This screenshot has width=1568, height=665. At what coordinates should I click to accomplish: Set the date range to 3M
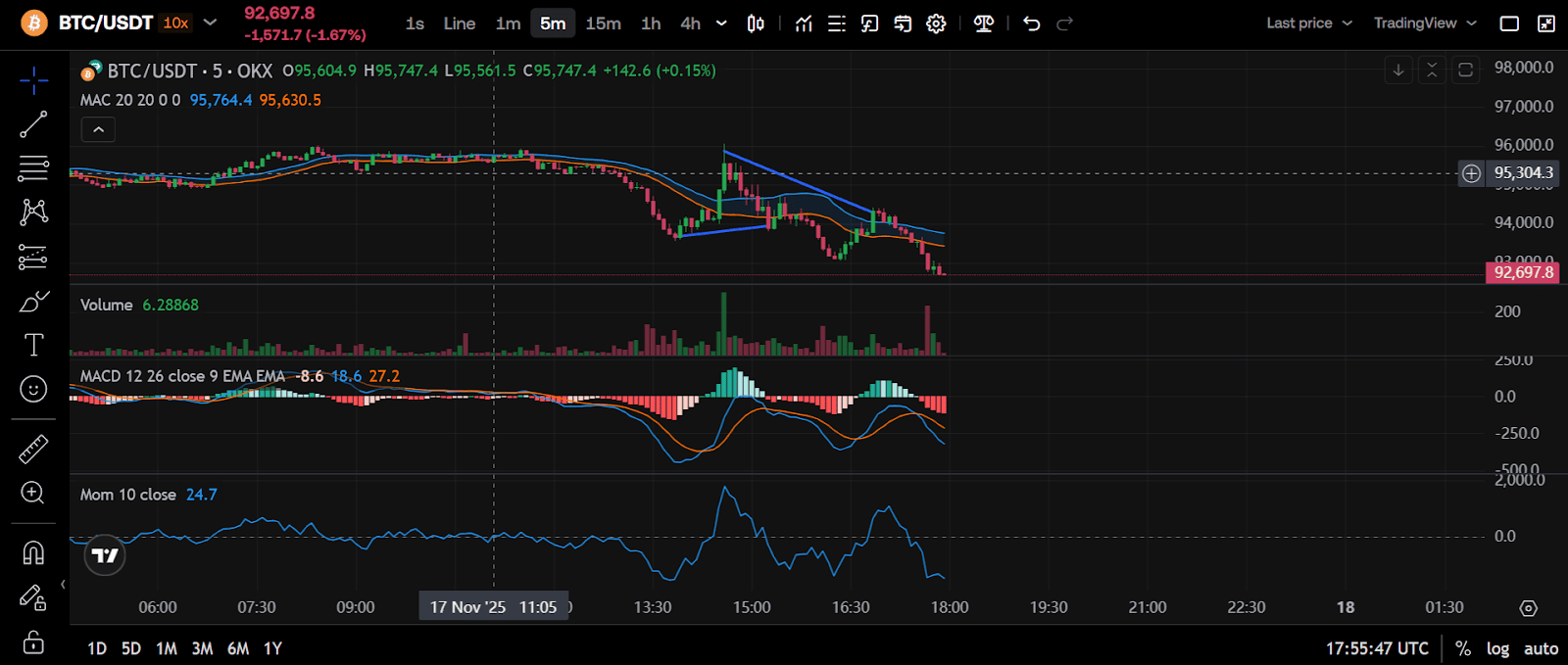point(202,648)
